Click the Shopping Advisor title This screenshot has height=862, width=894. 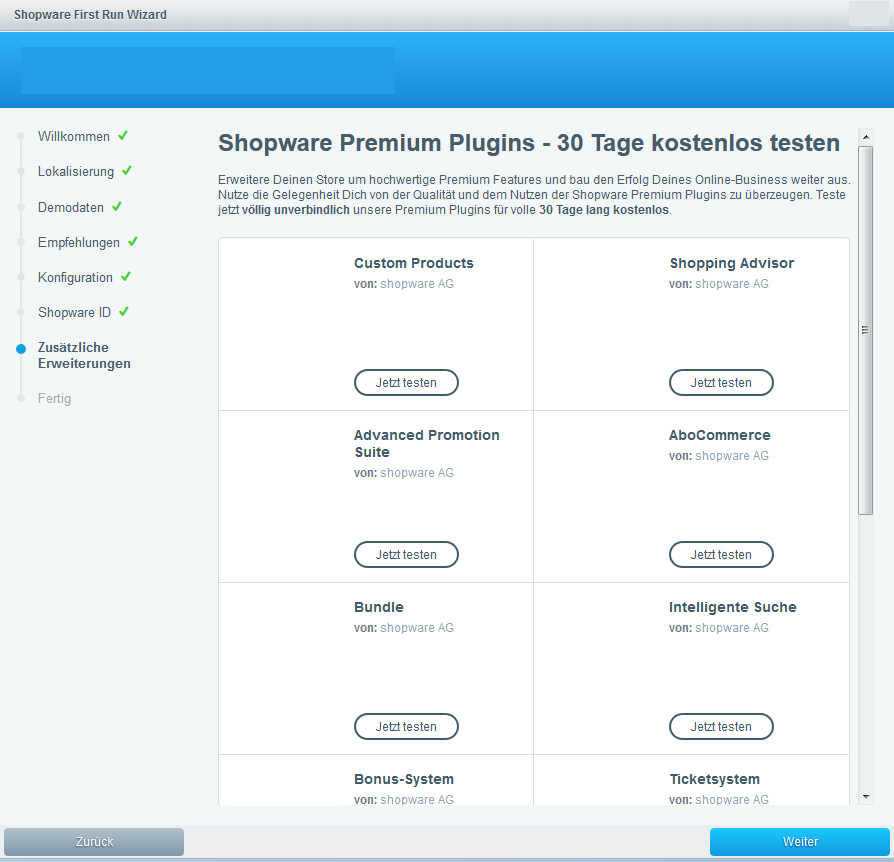[x=732, y=263]
